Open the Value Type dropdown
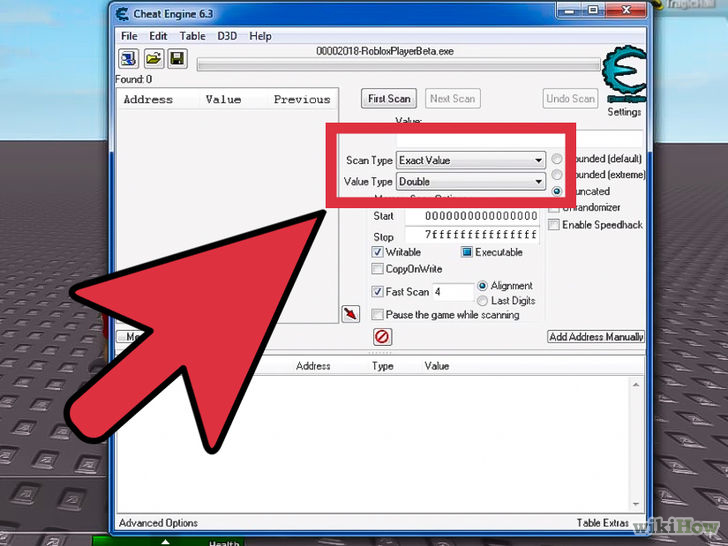The width and height of the screenshot is (728, 546). tap(471, 182)
